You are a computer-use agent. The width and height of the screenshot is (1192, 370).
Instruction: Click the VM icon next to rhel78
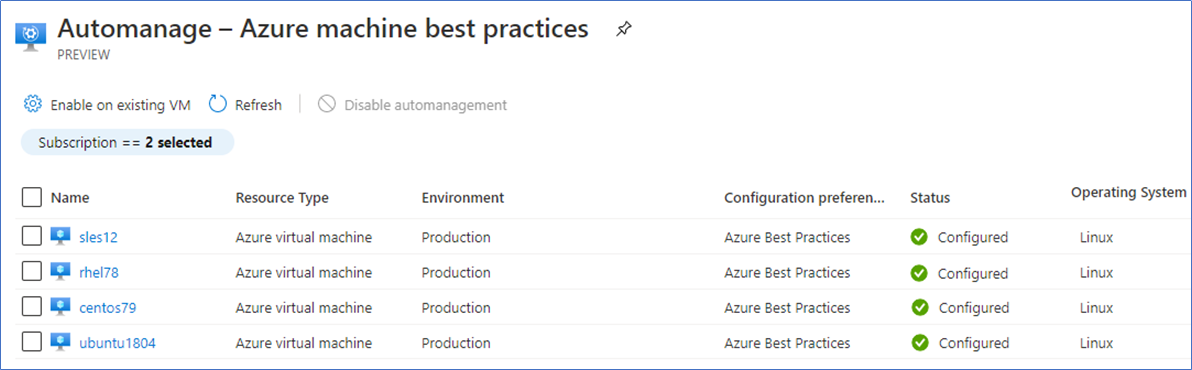click(x=61, y=272)
